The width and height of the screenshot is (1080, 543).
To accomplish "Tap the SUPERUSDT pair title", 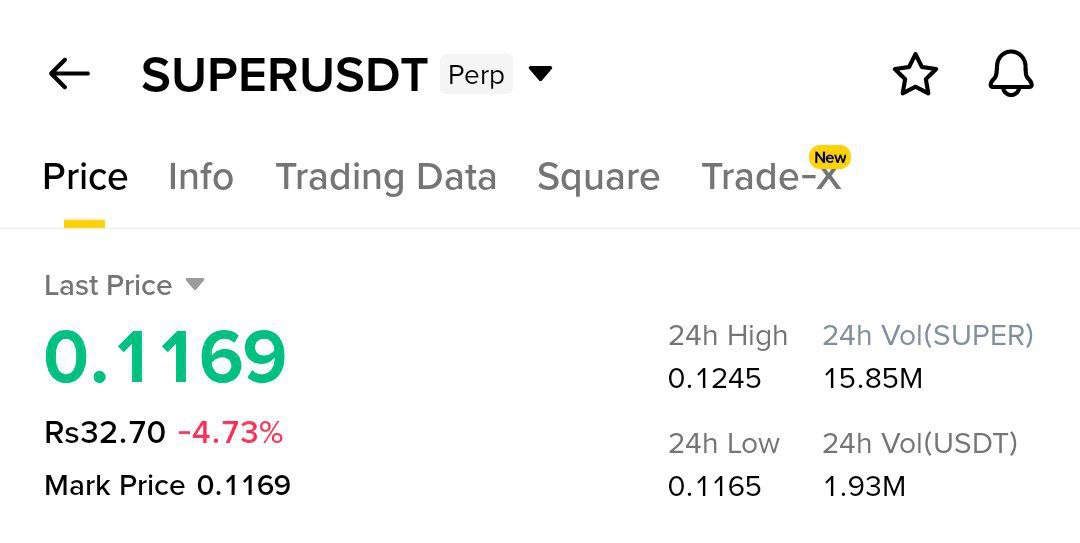I will tap(284, 76).
